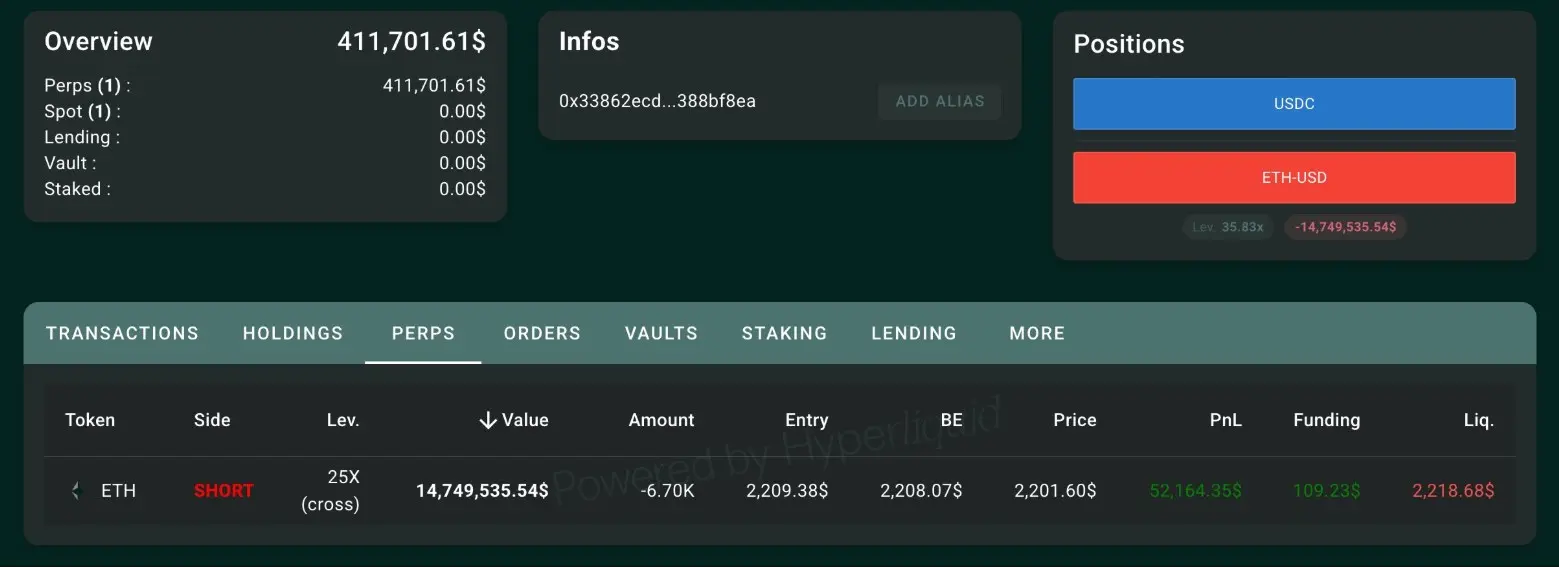Sort by Funding column header
The width and height of the screenshot is (1559, 567).
(x=1326, y=420)
